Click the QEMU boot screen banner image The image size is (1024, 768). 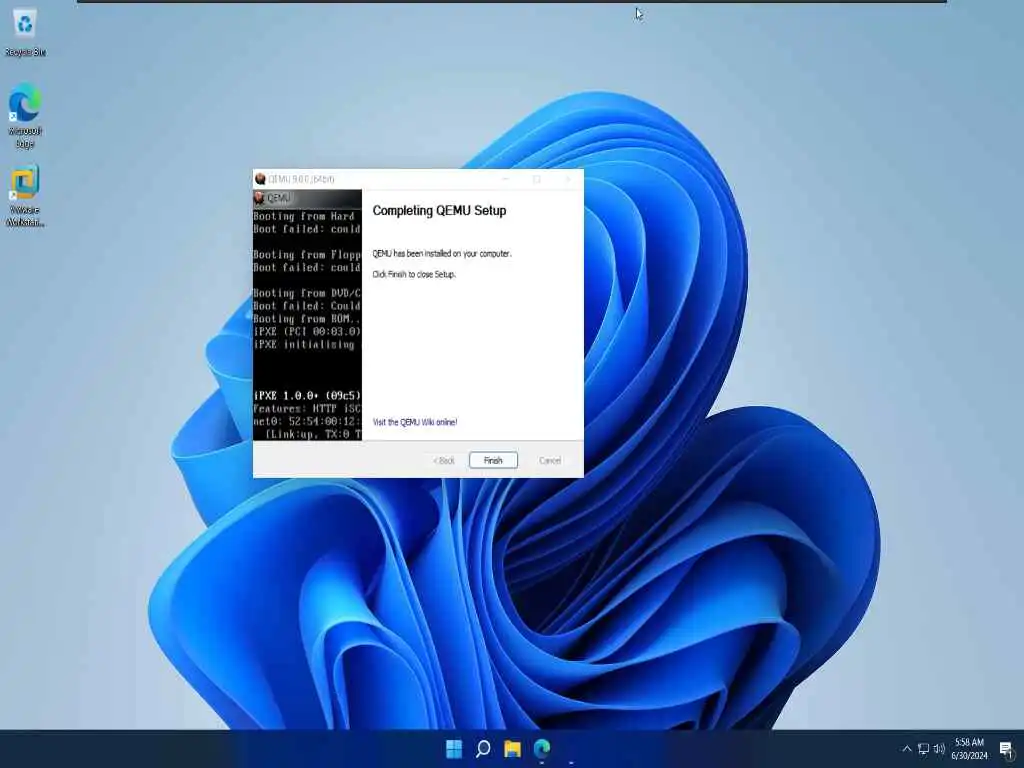tap(307, 315)
